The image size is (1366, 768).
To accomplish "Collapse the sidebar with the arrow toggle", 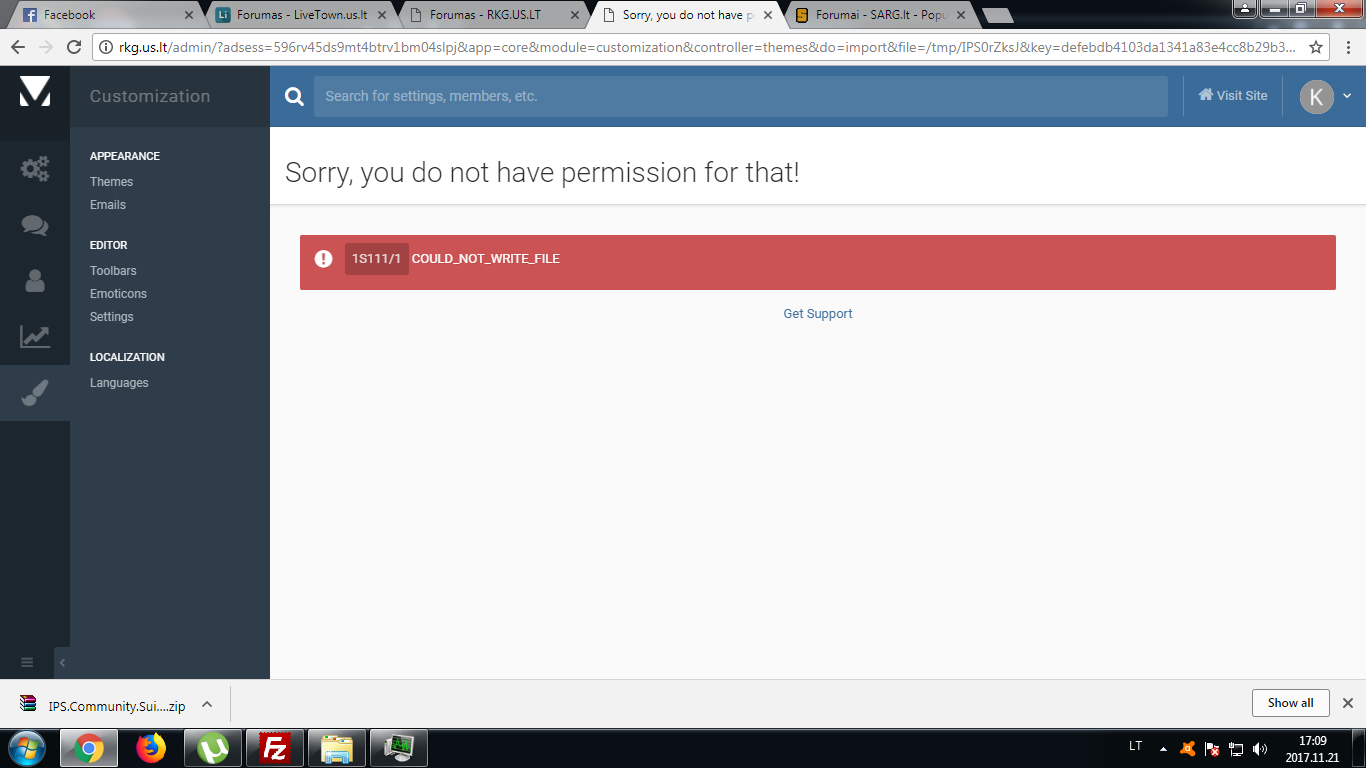I will tap(62, 662).
